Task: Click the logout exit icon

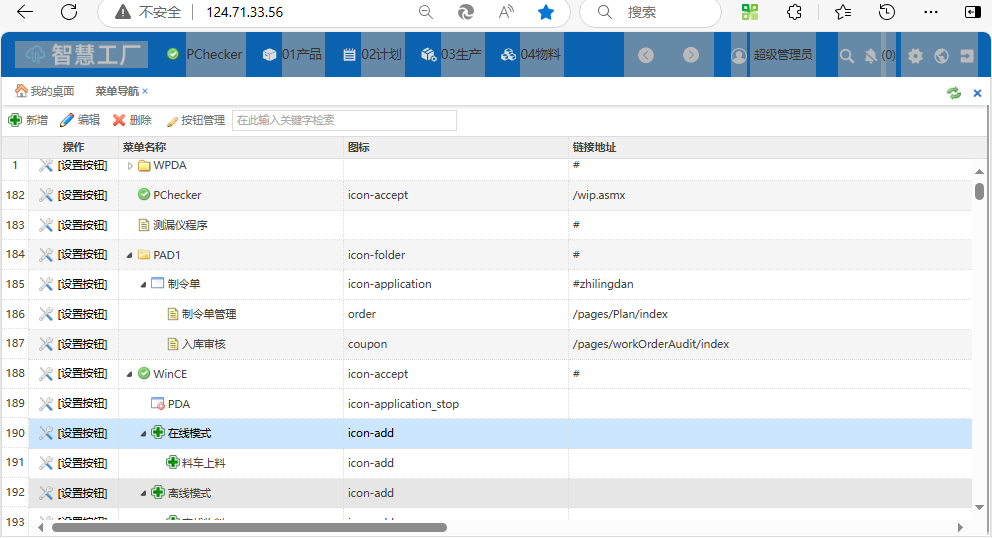Action: [967, 56]
